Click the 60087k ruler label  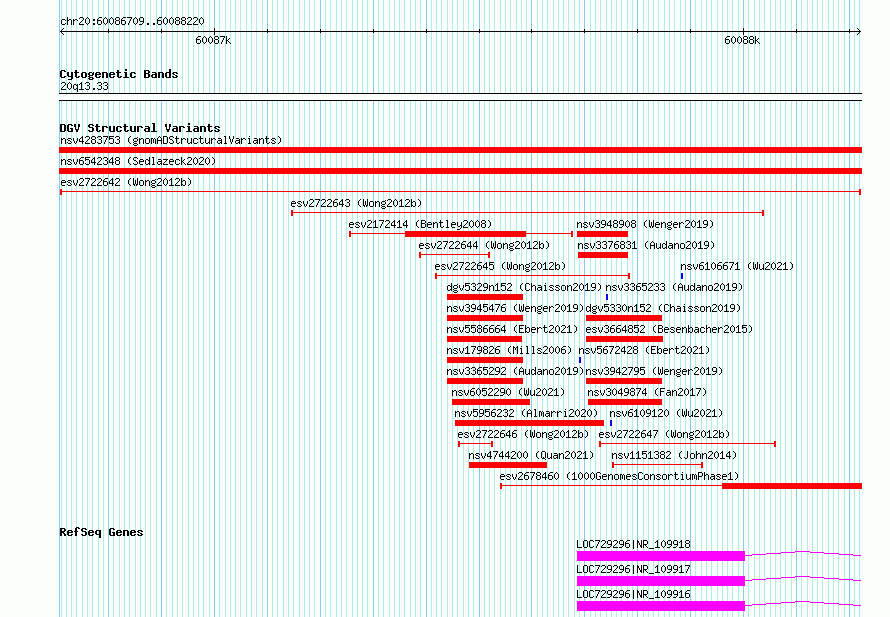(213, 40)
